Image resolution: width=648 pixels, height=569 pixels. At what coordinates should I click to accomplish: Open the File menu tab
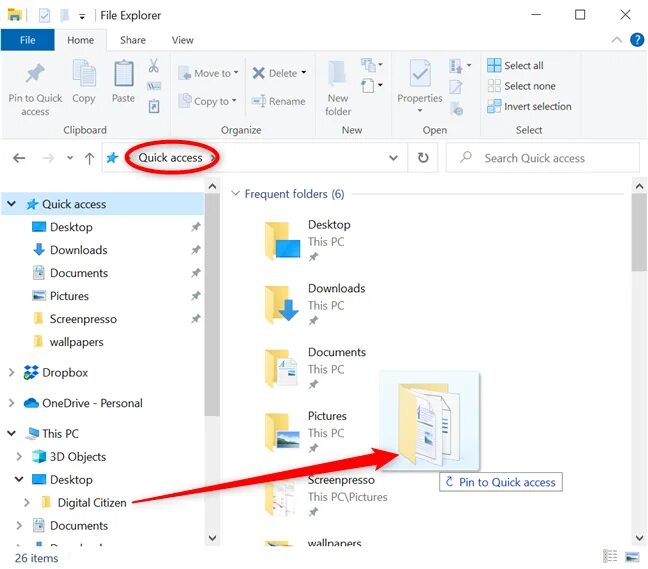coord(27,40)
